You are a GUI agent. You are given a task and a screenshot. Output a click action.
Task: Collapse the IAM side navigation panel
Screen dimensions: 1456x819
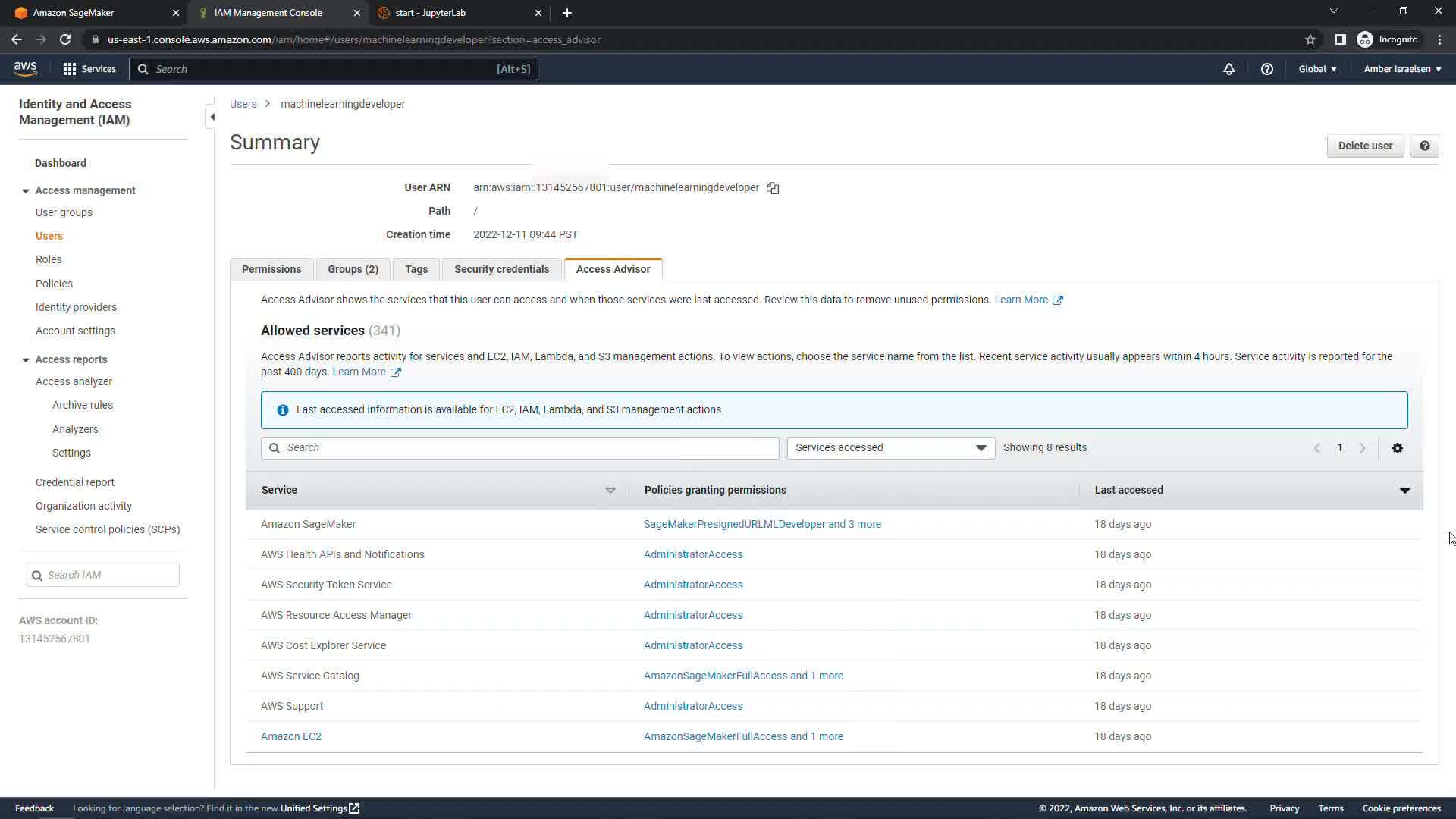212,117
